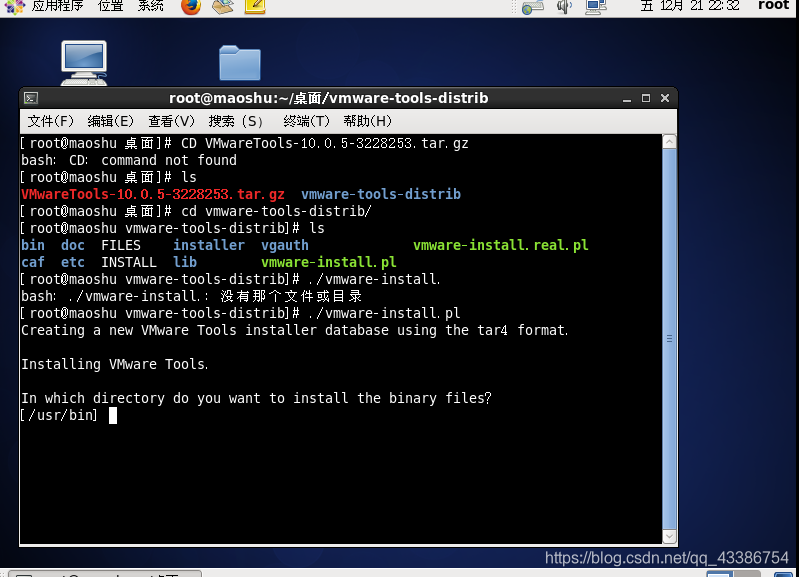Open the mail client launcher icon
The width and height of the screenshot is (799, 577).
[223, 6]
